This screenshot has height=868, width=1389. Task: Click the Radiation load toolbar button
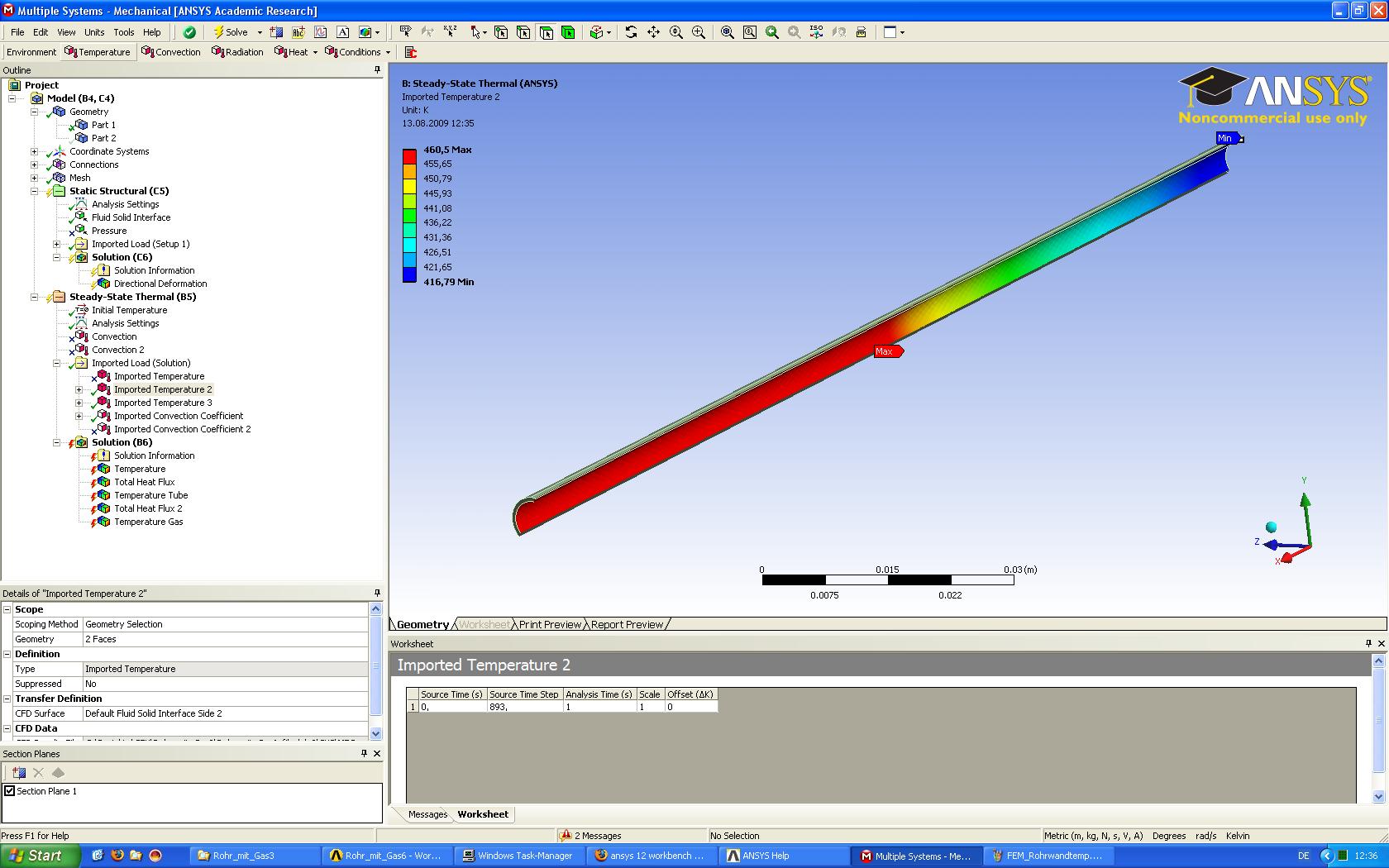click(x=237, y=52)
